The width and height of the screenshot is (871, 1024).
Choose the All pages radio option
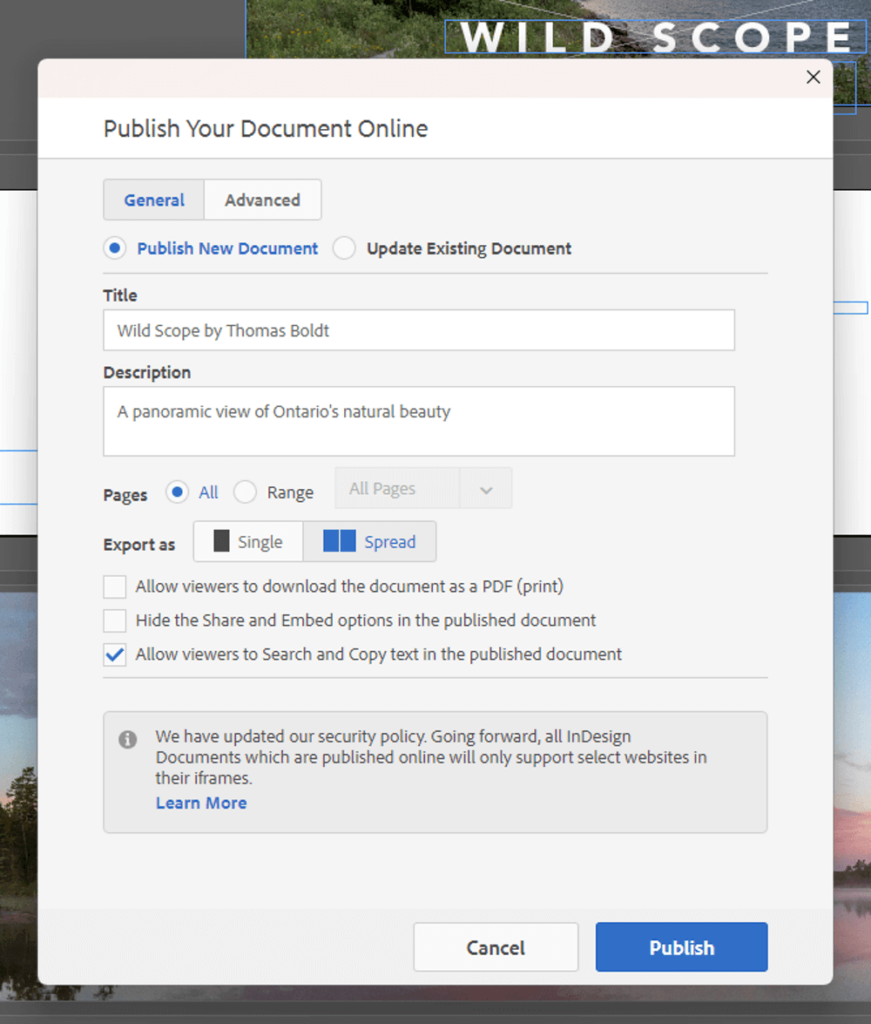(177, 492)
